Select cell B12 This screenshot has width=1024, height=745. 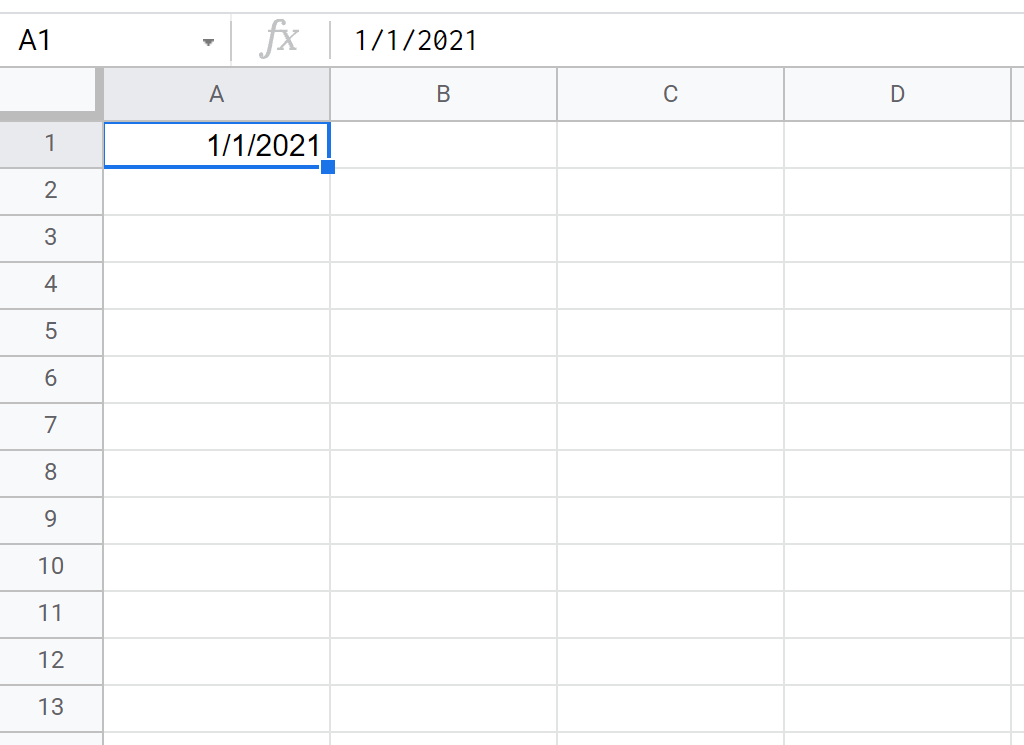(444, 661)
